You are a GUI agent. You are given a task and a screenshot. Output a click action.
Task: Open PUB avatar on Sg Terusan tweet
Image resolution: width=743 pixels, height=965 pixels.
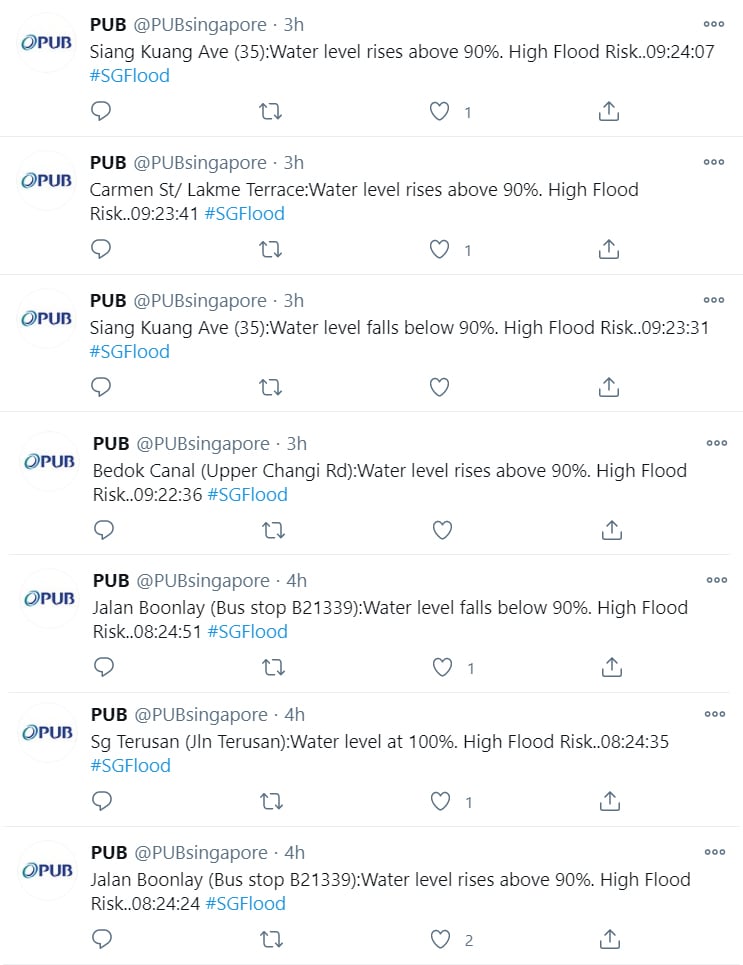tap(48, 732)
